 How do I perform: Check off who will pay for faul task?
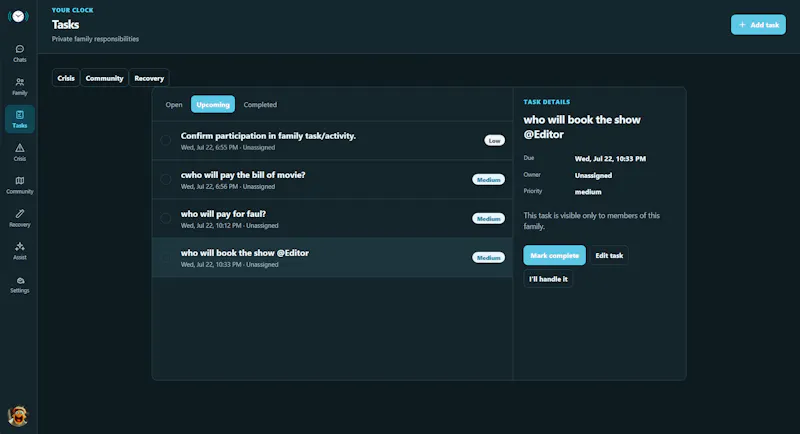point(165,218)
